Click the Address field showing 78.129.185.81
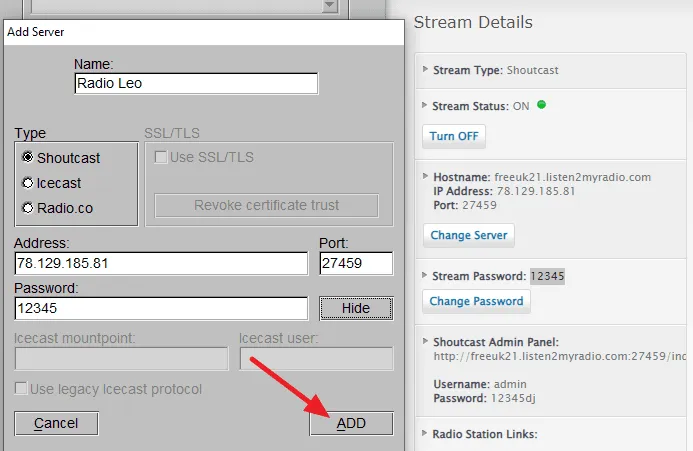Screen dimensions: 693x451 point(161,264)
